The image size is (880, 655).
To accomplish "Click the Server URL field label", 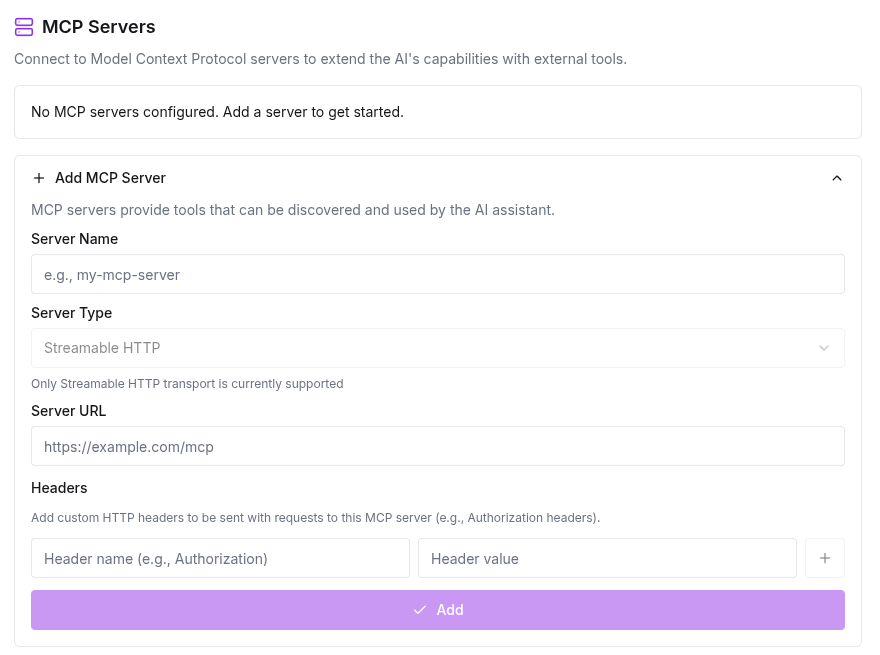I will pyautogui.click(x=69, y=411).
